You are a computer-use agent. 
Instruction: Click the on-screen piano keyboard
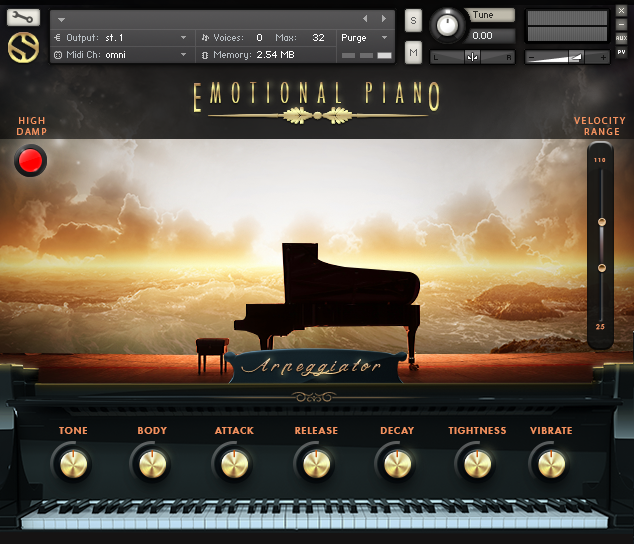point(315,514)
